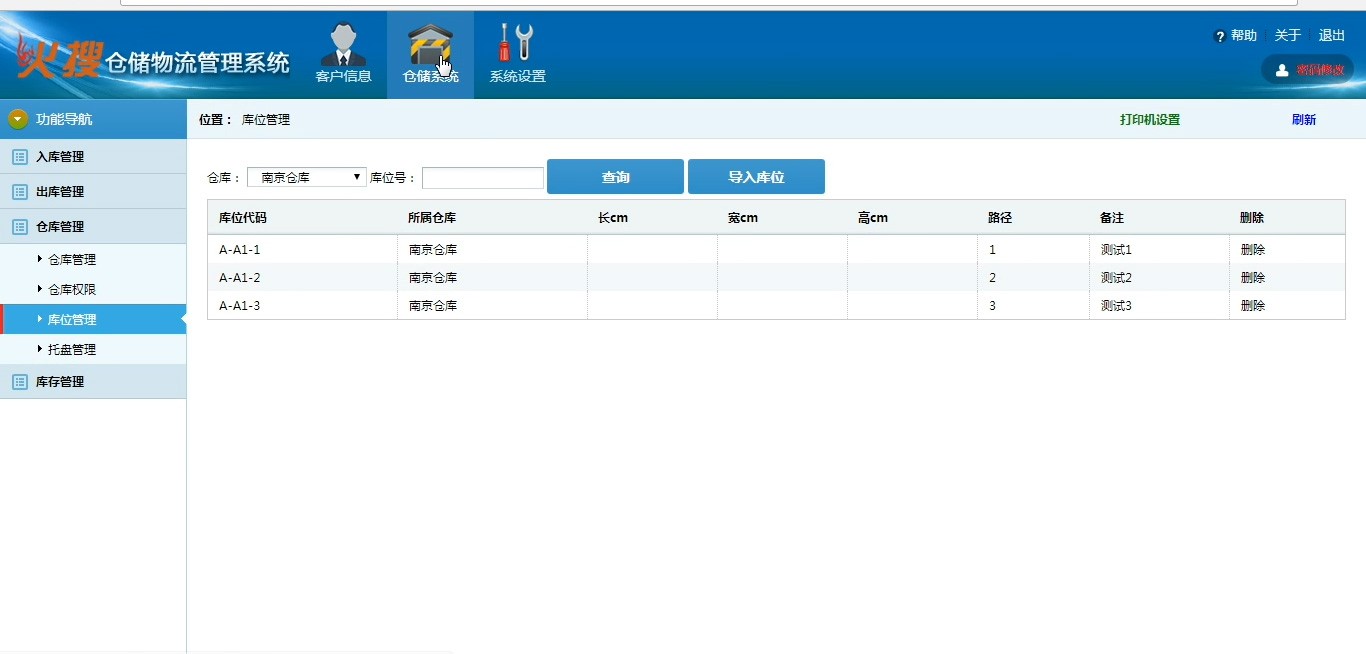Click the list icon beside 库存管理
Viewport: 1366px width, 654px height.
[19, 382]
